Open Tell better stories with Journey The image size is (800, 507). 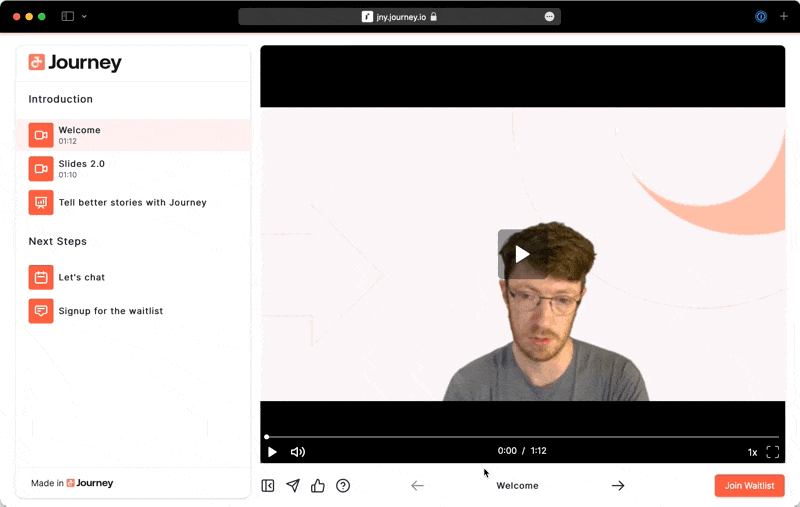point(134,202)
